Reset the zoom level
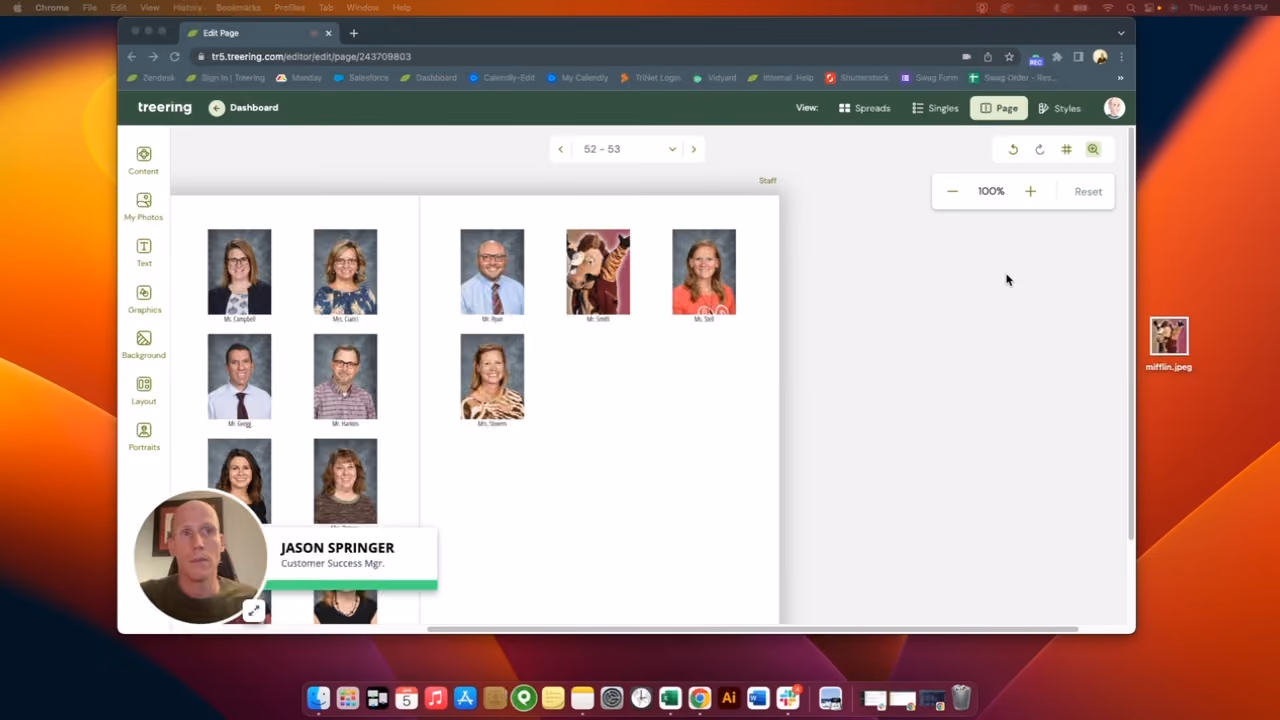The image size is (1280, 720). pos(1088,191)
